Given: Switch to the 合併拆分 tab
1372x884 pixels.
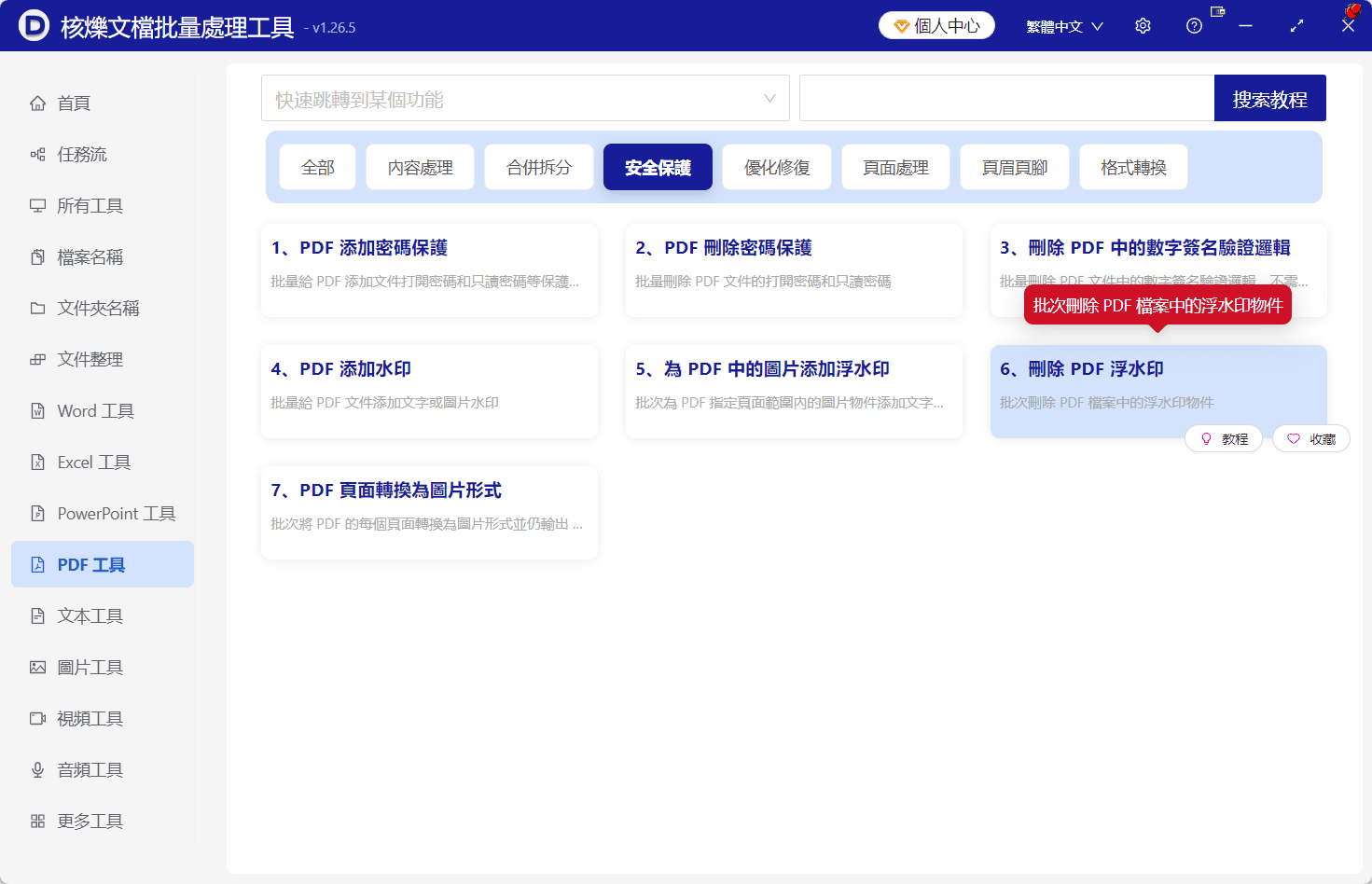Looking at the screenshot, I should [x=539, y=167].
